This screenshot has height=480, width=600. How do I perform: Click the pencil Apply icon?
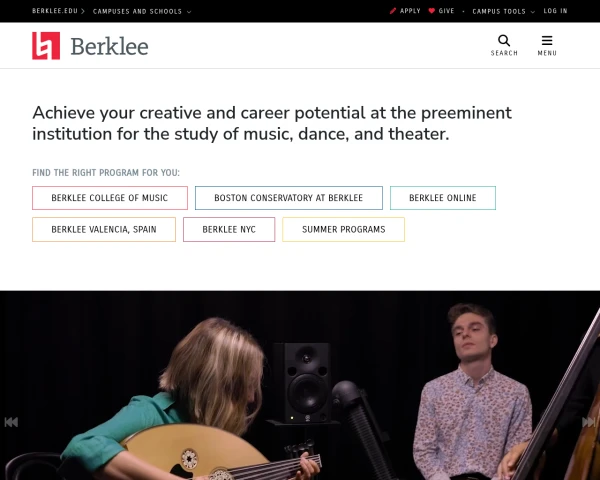click(393, 11)
